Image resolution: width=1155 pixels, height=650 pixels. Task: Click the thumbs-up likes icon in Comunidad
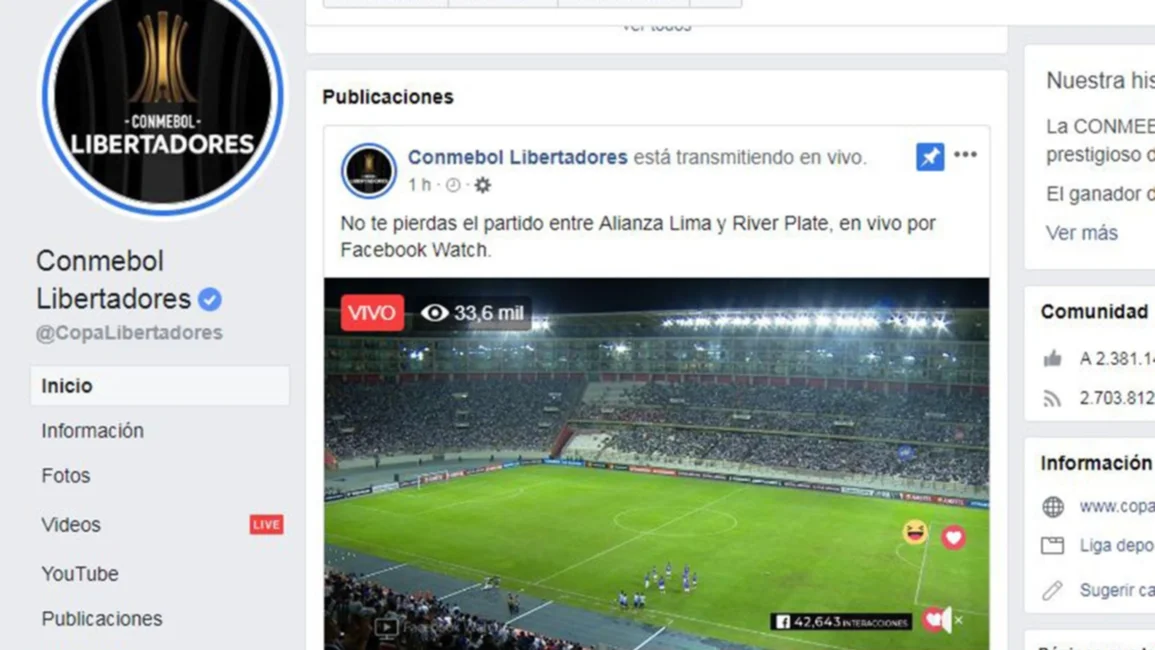1053,359
